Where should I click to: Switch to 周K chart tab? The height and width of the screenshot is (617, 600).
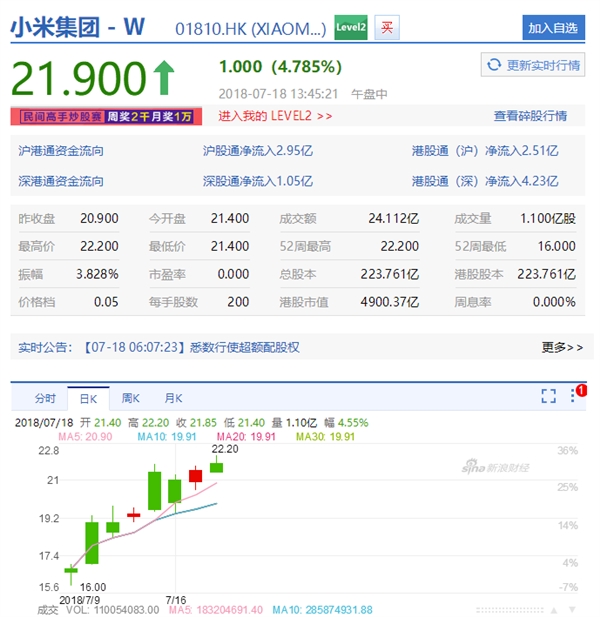pyautogui.click(x=130, y=398)
